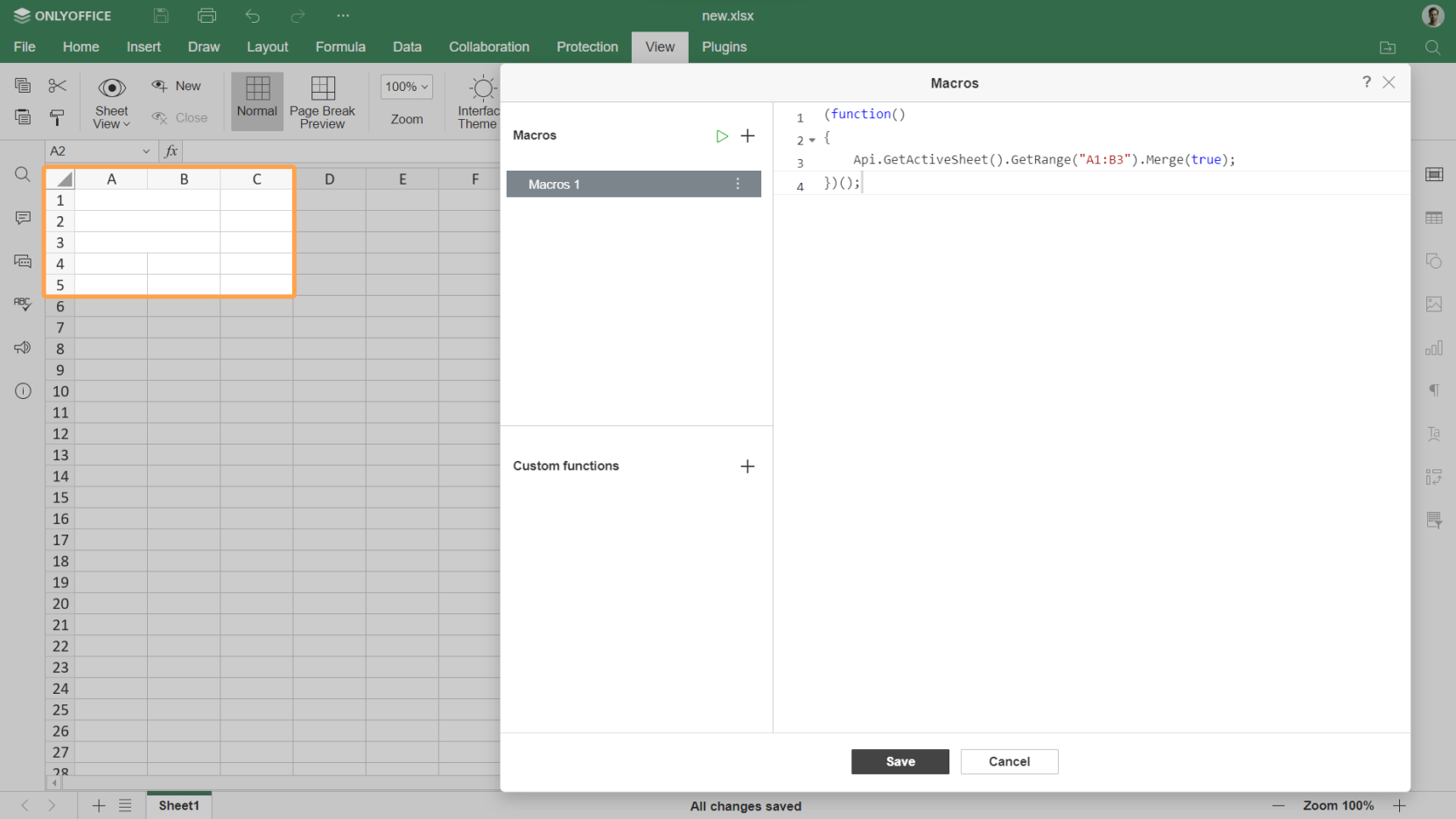This screenshot has height=819, width=1456.
Task: Switch to the Formula tab
Action: point(340,47)
